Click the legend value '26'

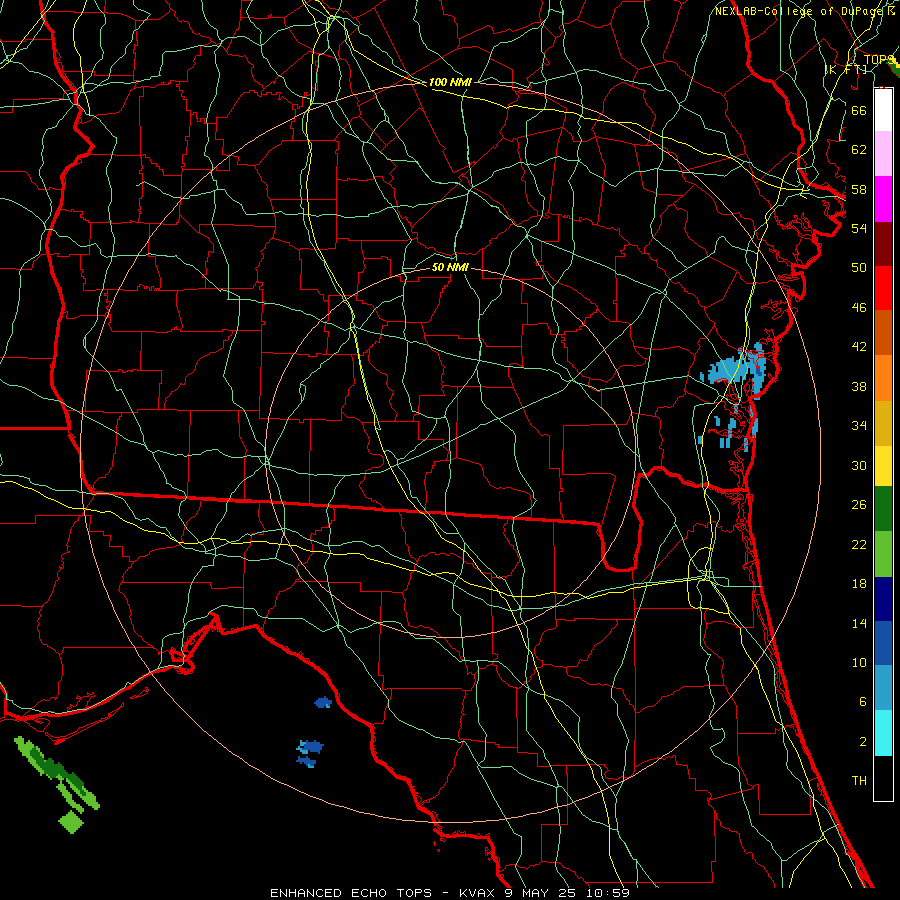pos(859,505)
